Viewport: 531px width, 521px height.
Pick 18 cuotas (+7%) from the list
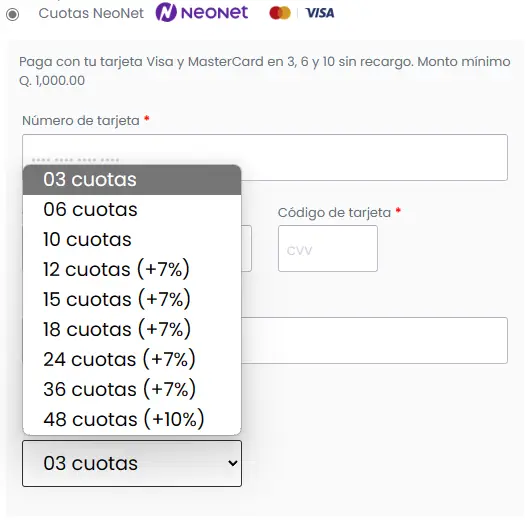coord(132,329)
